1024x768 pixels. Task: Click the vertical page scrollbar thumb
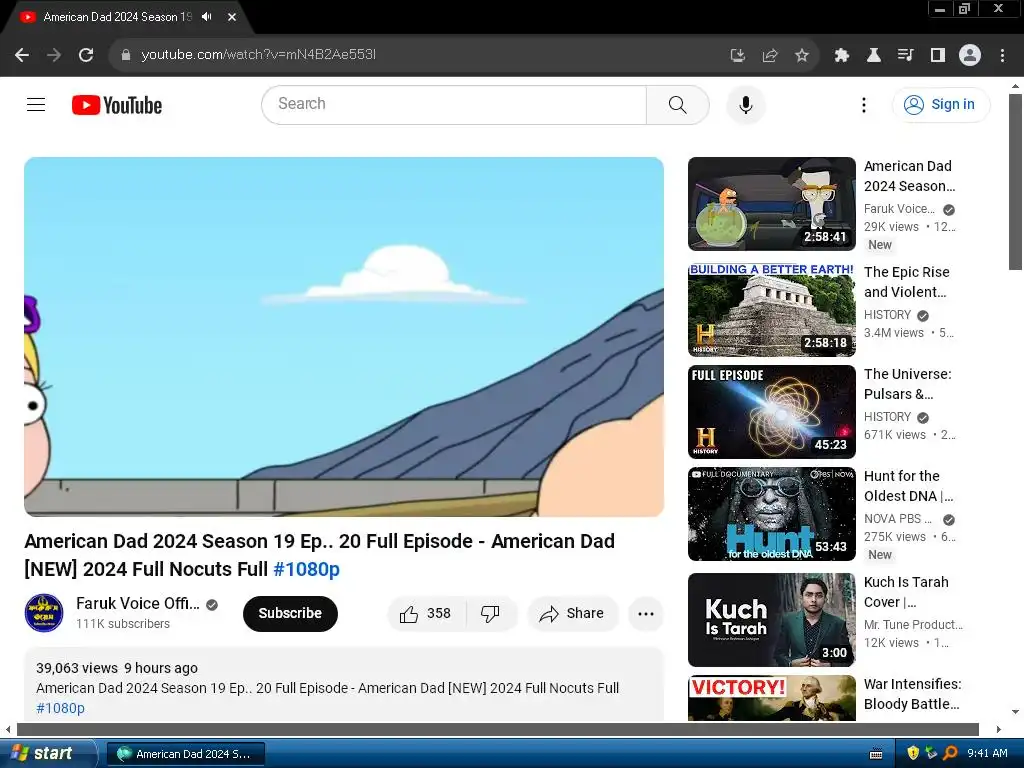[1015, 182]
